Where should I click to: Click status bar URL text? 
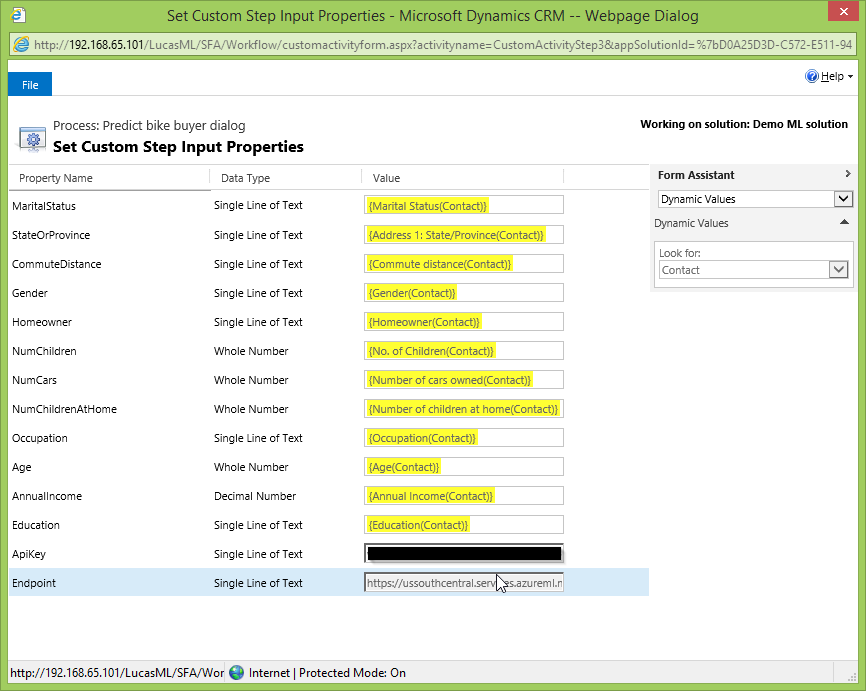(x=117, y=673)
